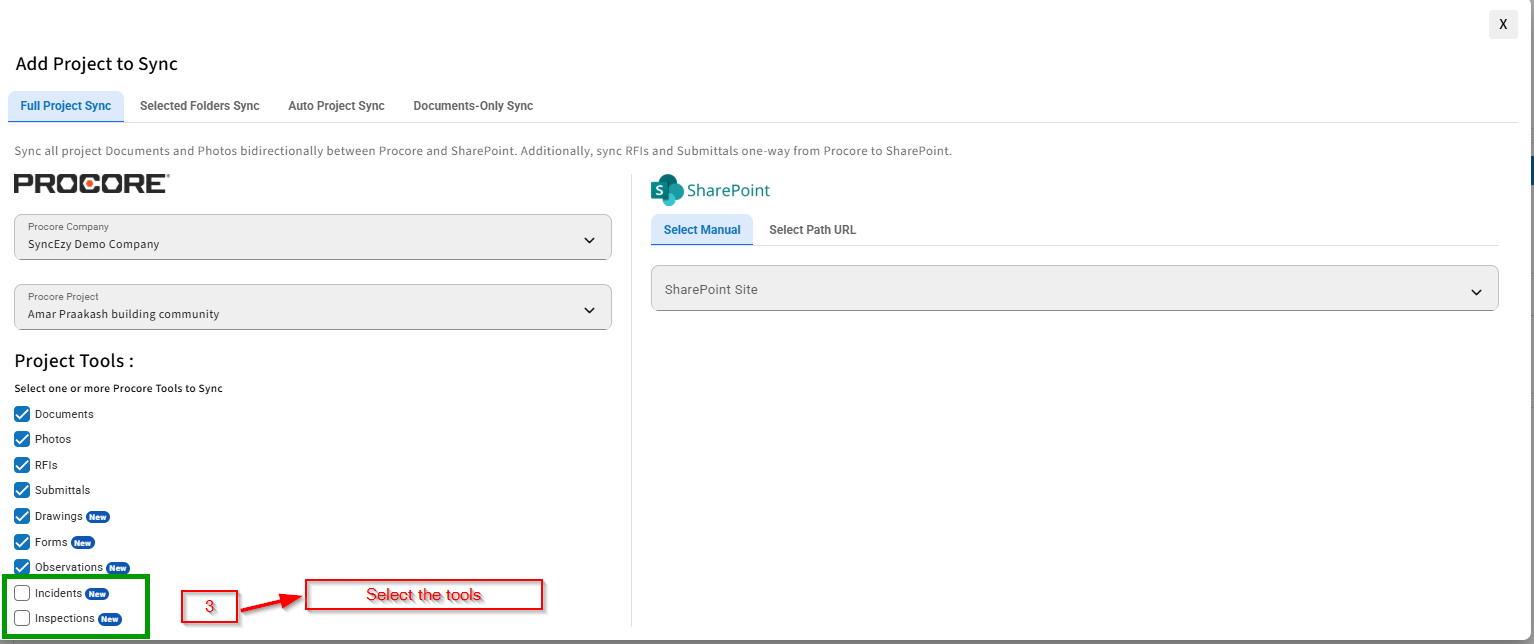Open the Procore Company dropdown

pyautogui.click(x=313, y=237)
